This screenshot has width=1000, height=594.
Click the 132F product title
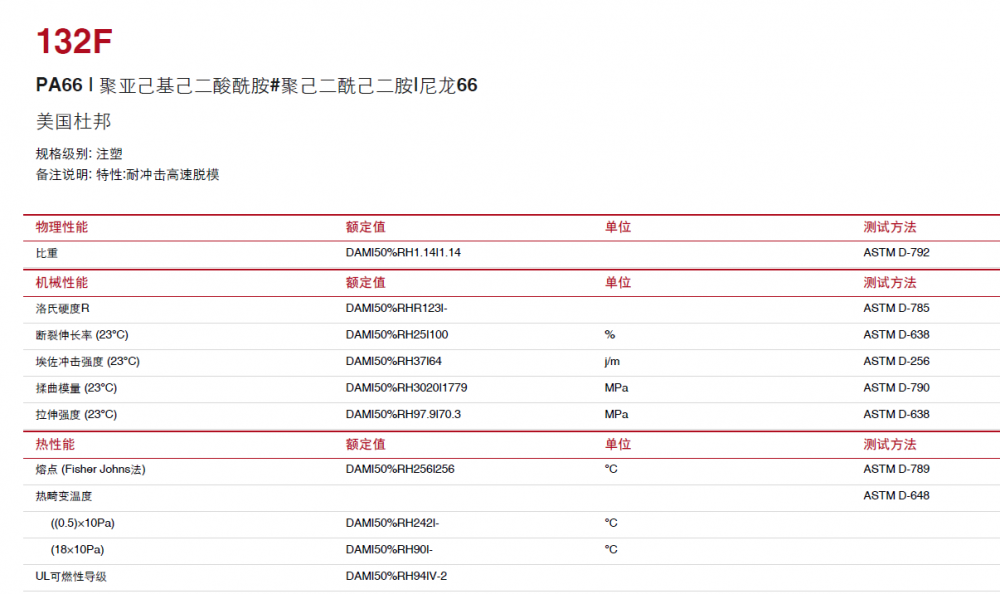[x=74, y=42]
